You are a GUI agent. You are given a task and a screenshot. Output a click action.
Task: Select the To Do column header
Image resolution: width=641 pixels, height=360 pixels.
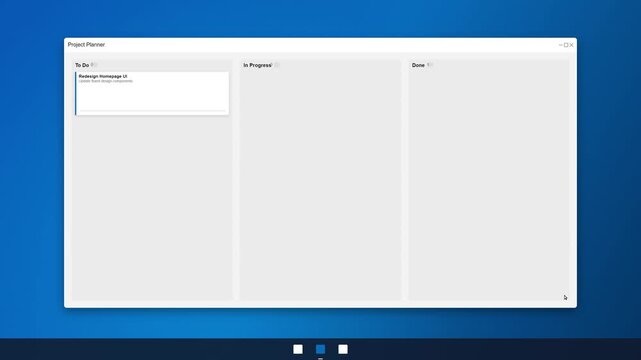click(x=82, y=65)
